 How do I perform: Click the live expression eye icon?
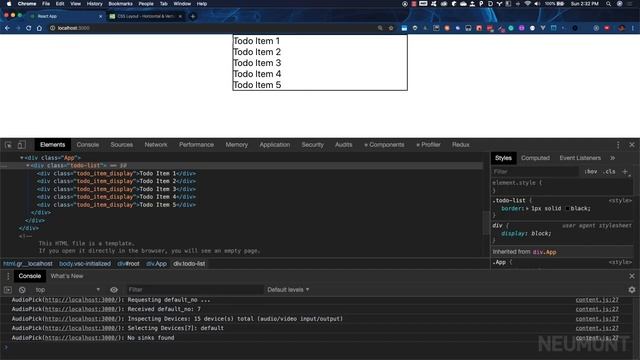coord(114,290)
